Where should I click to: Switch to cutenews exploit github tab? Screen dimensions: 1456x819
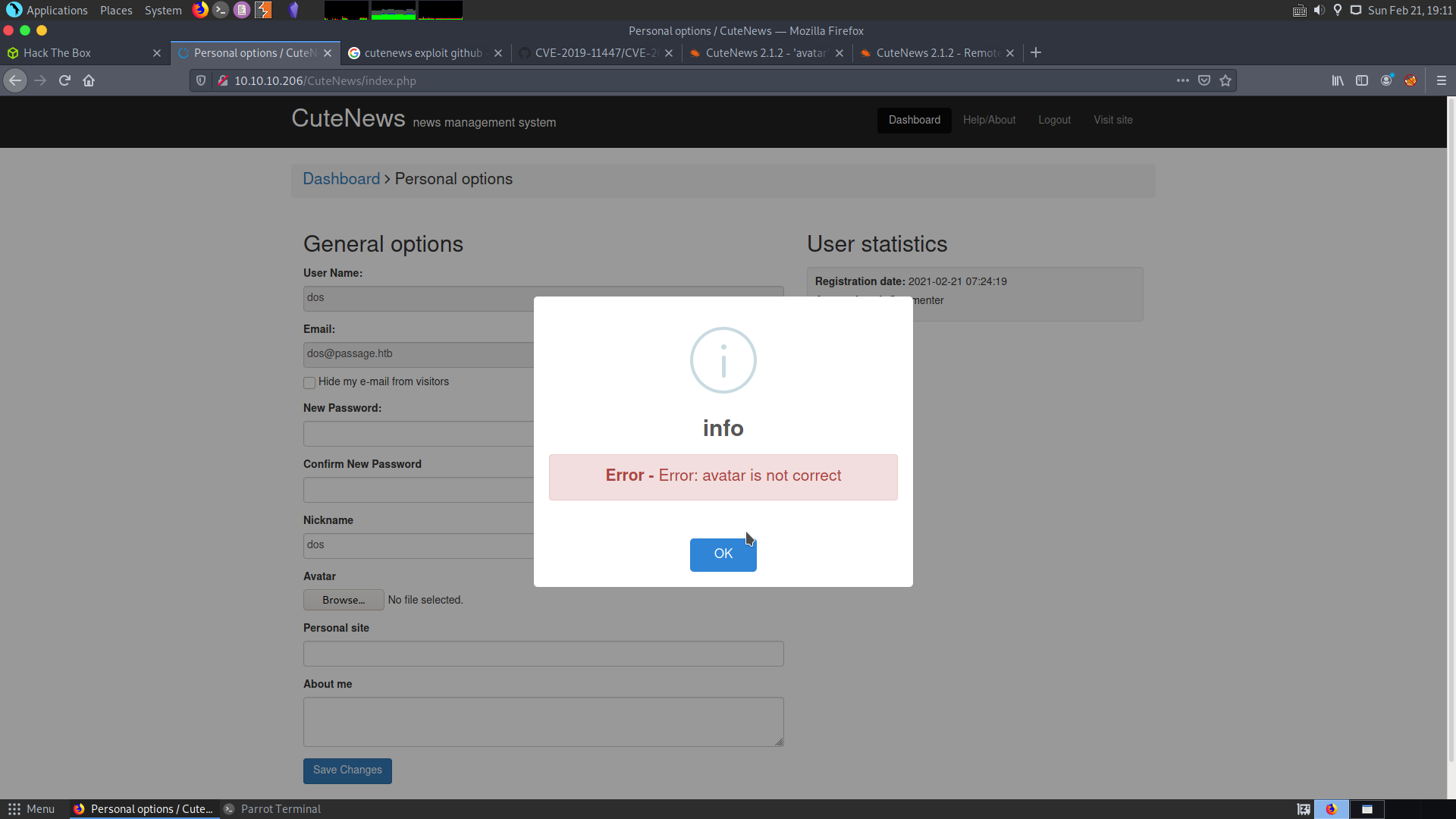pyautogui.click(x=422, y=53)
